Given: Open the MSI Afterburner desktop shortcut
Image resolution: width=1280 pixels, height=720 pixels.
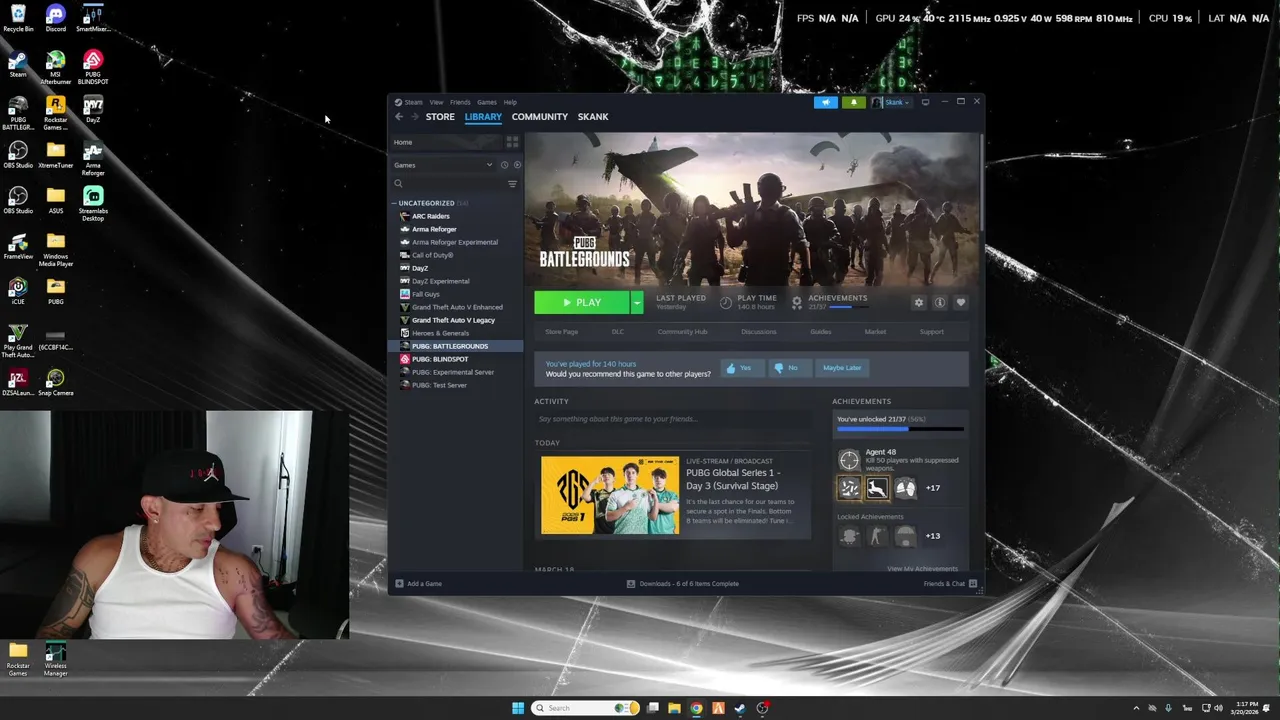Looking at the screenshot, I should tap(56, 67).
